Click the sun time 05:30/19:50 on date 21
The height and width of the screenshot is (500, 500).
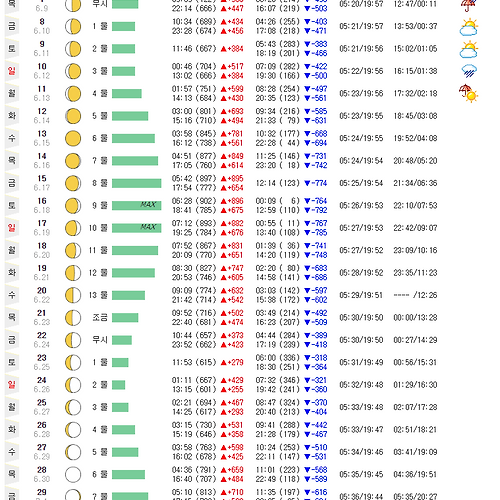coord(361,318)
